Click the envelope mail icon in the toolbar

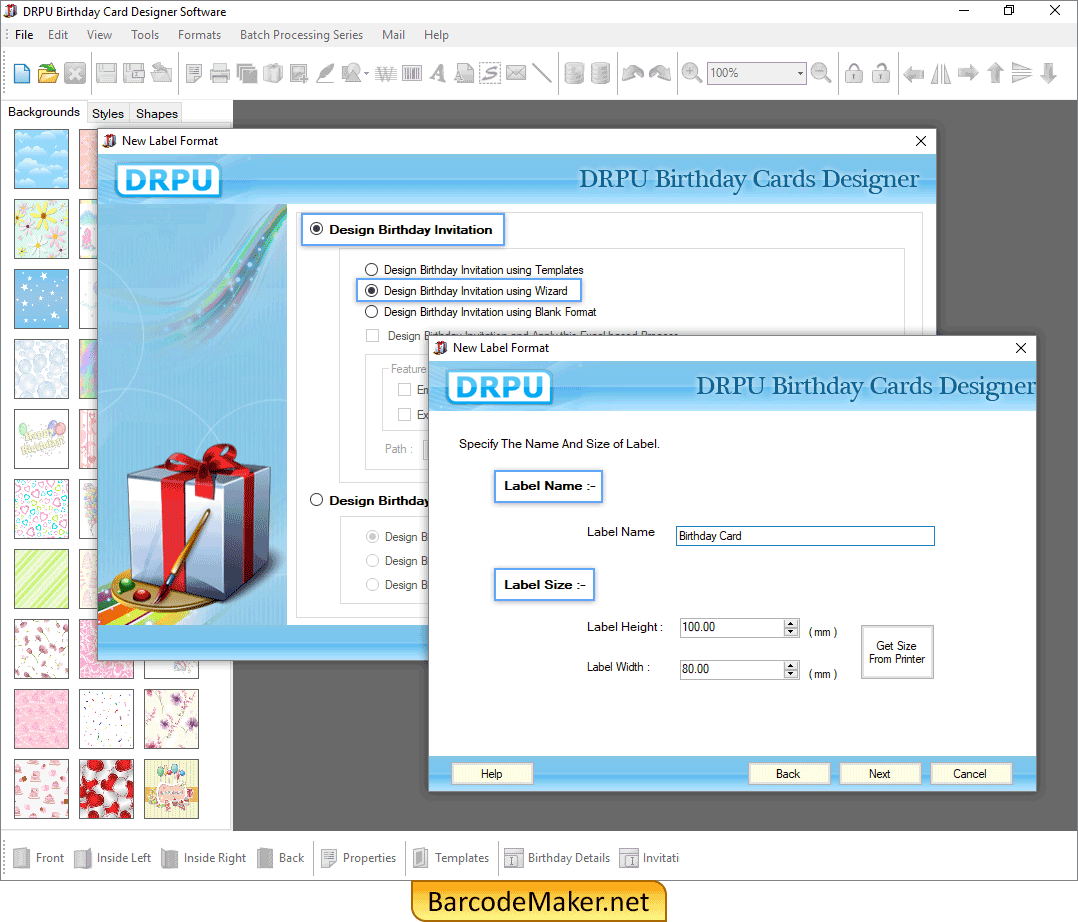coord(516,73)
